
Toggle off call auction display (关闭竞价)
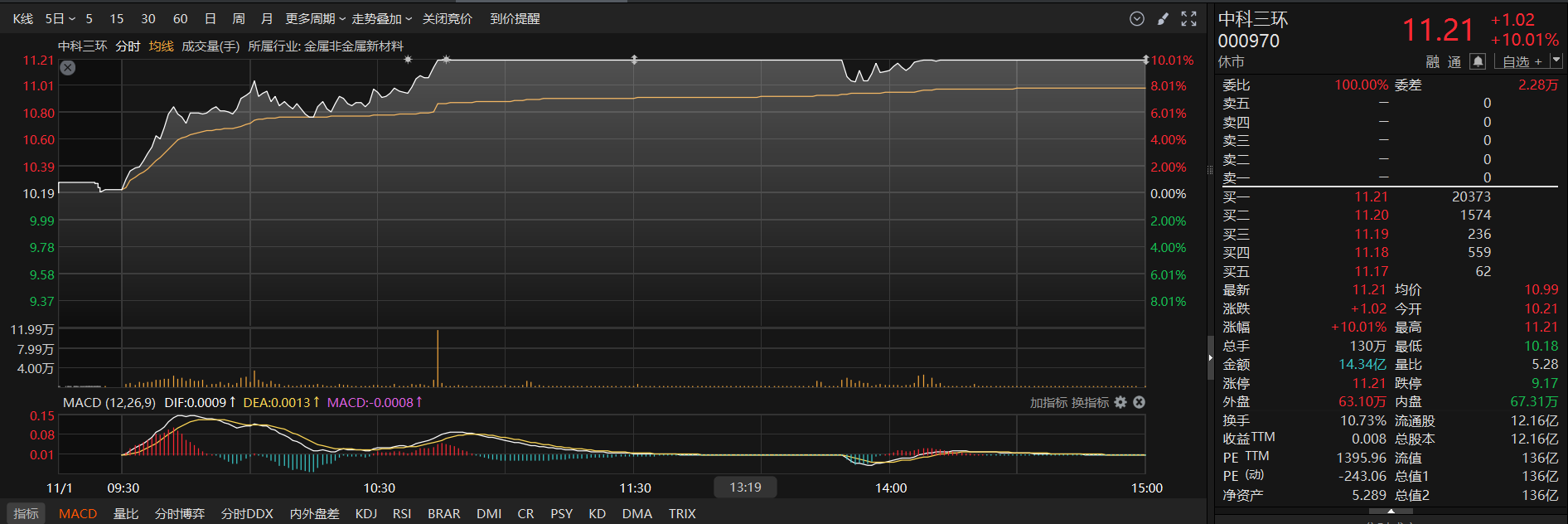(x=447, y=19)
